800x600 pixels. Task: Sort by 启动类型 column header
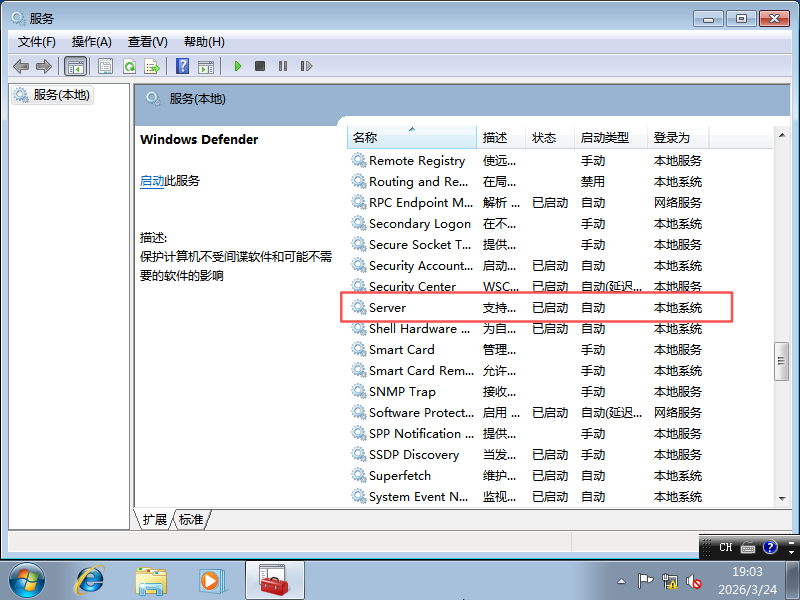pos(611,138)
